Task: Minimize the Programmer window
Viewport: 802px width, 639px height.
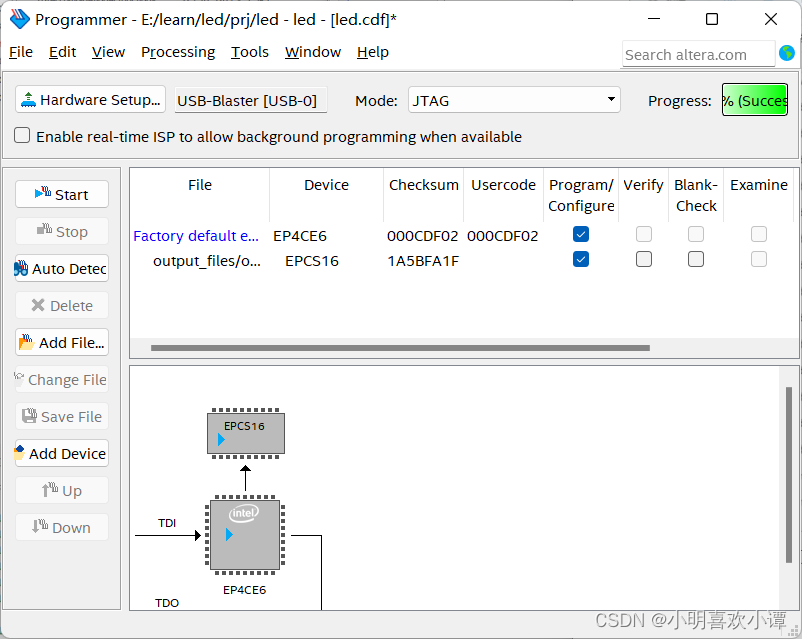Action: [654, 19]
